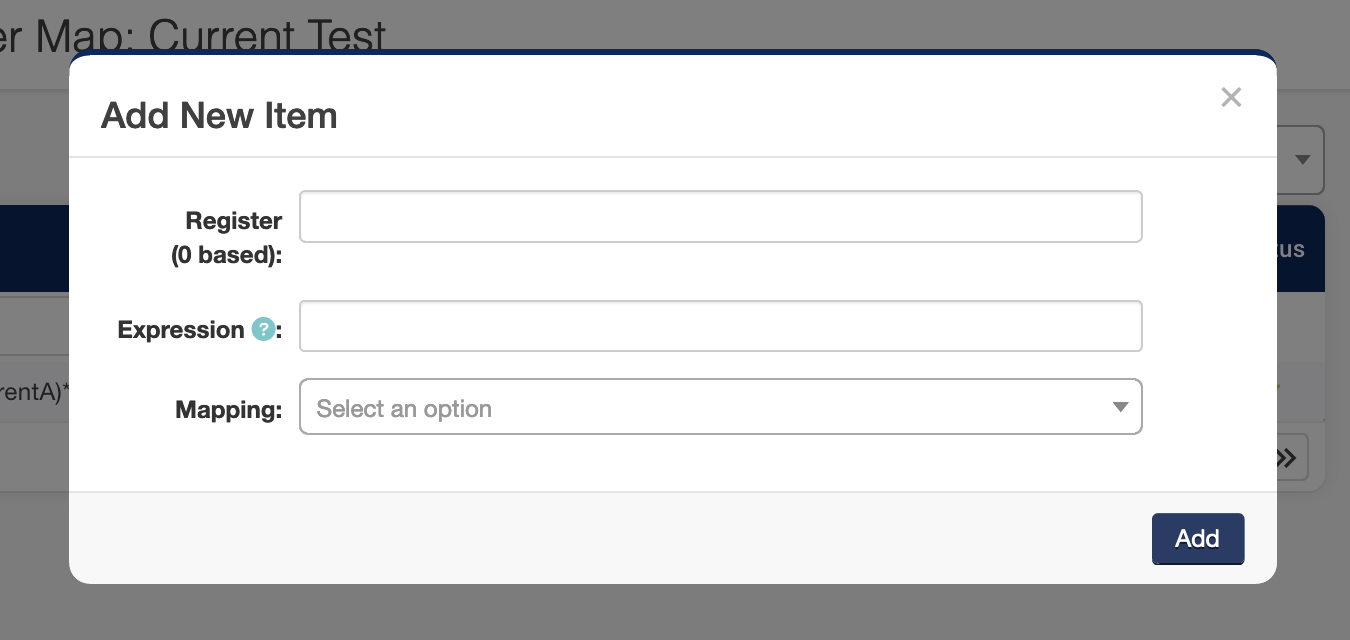1350x640 pixels.
Task: Click the X icon to dismiss Add New Item
Action: tap(1231, 97)
